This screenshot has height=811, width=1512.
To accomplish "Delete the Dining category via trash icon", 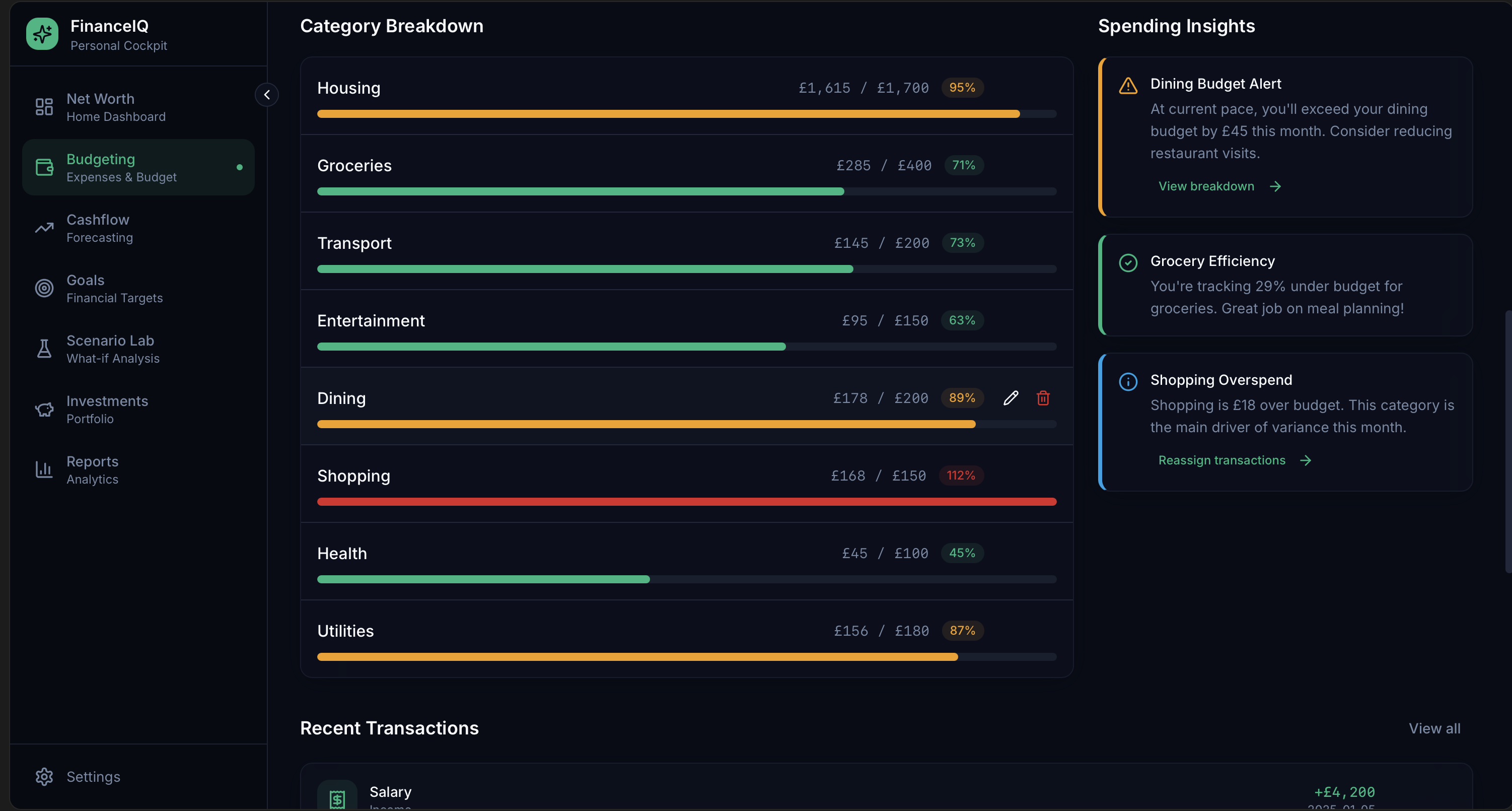I will (x=1043, y=397).
